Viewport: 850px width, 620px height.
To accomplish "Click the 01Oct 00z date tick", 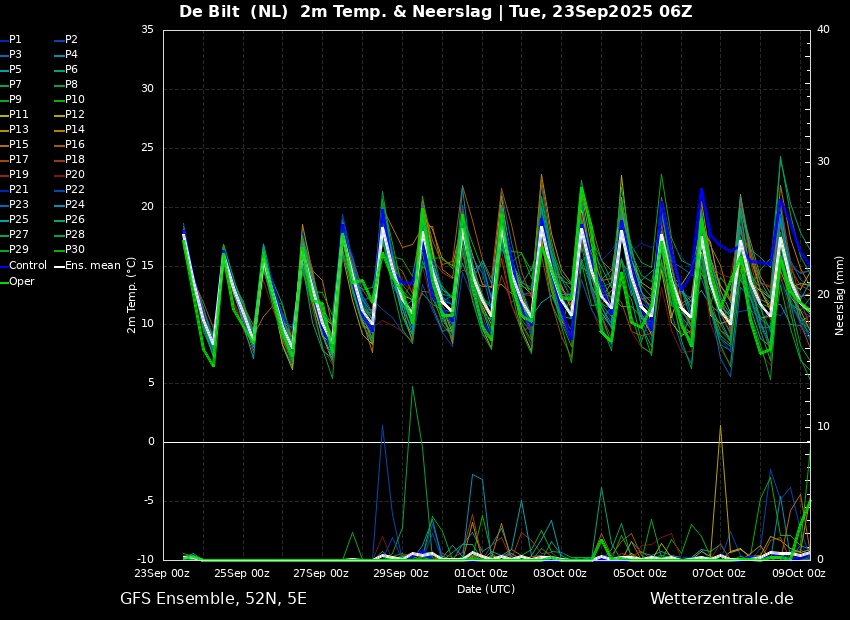I will tap(480, 574).
